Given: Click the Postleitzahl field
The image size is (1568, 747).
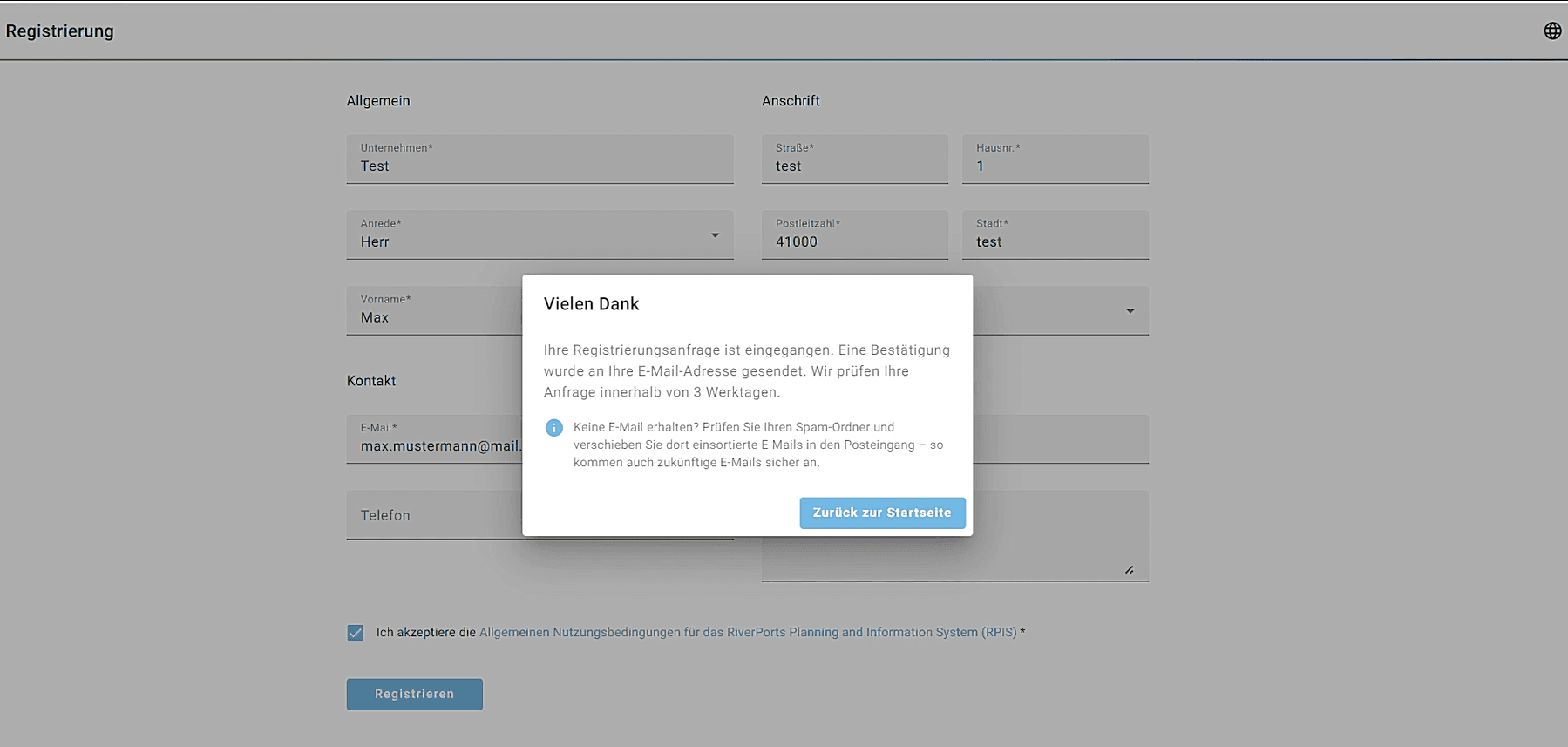Looking at the screenshot, I should coord(854,234).
